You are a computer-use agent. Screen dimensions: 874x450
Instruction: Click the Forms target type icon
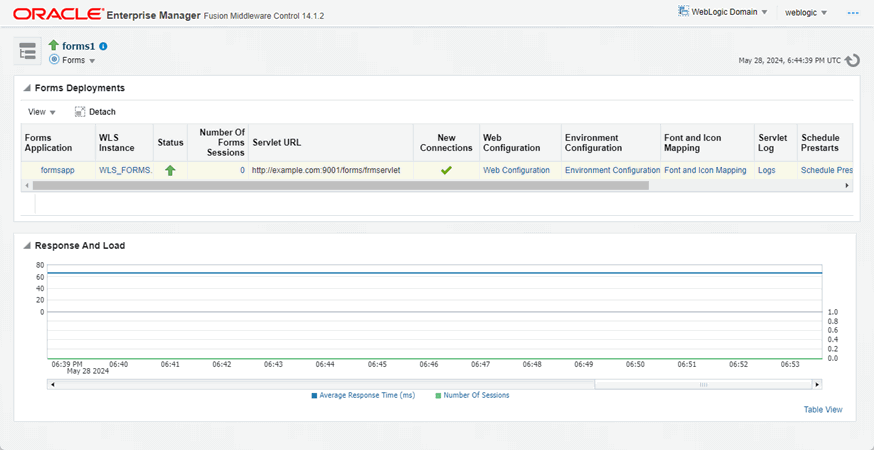point(54,59)
